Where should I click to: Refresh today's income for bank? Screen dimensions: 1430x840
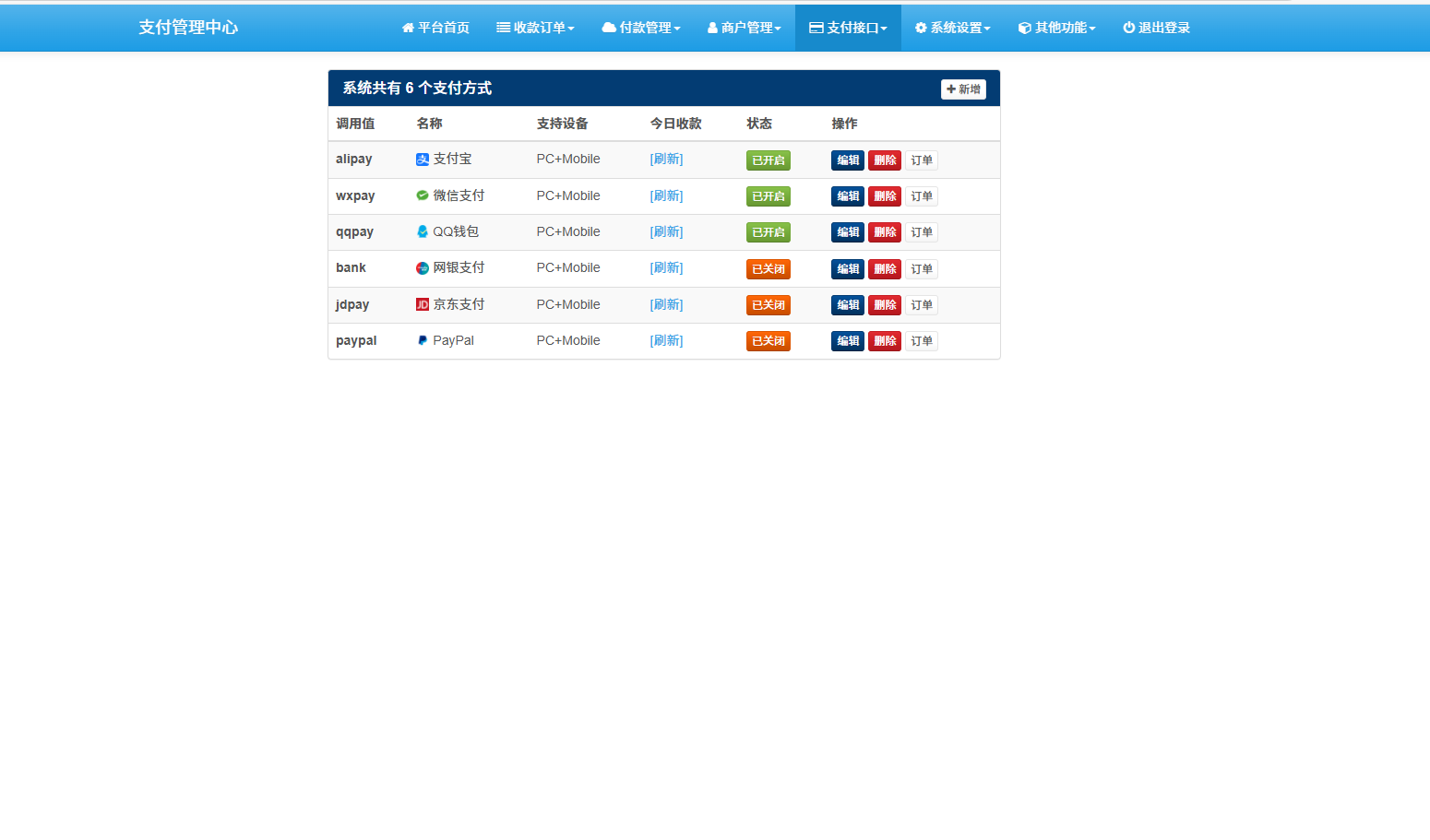[666, 268]
